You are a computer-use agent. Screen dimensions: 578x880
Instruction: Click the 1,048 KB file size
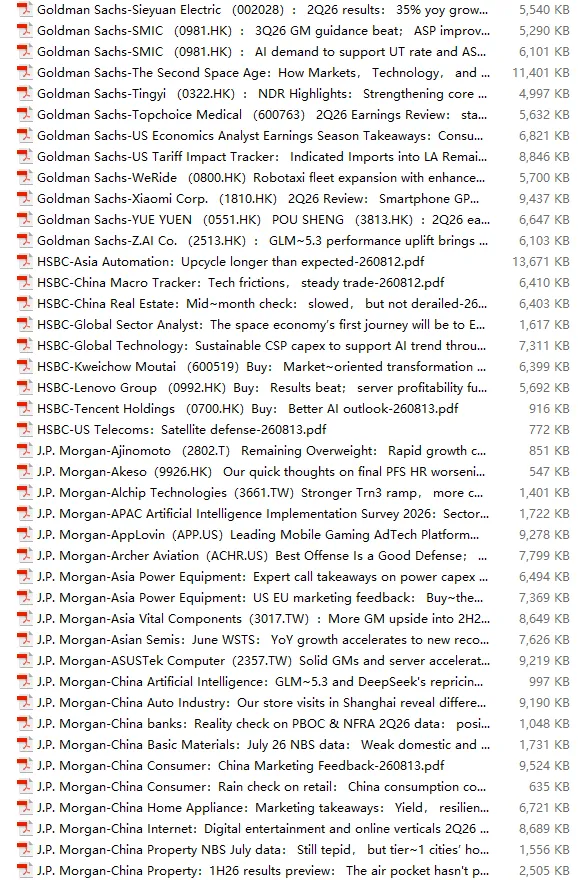[x=544, y=723]
